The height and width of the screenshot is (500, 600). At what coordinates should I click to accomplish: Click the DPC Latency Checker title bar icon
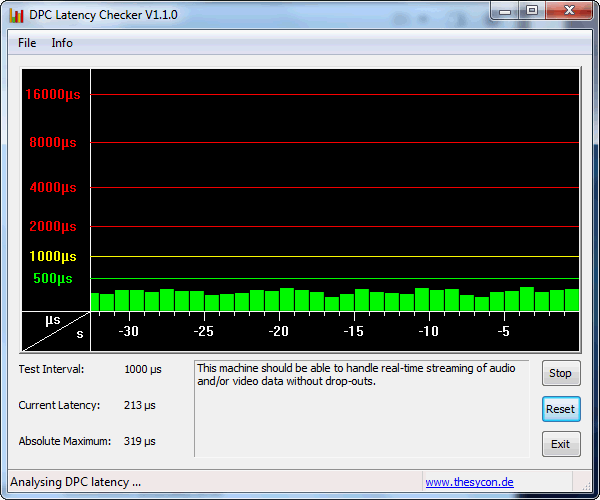(16, 15)
